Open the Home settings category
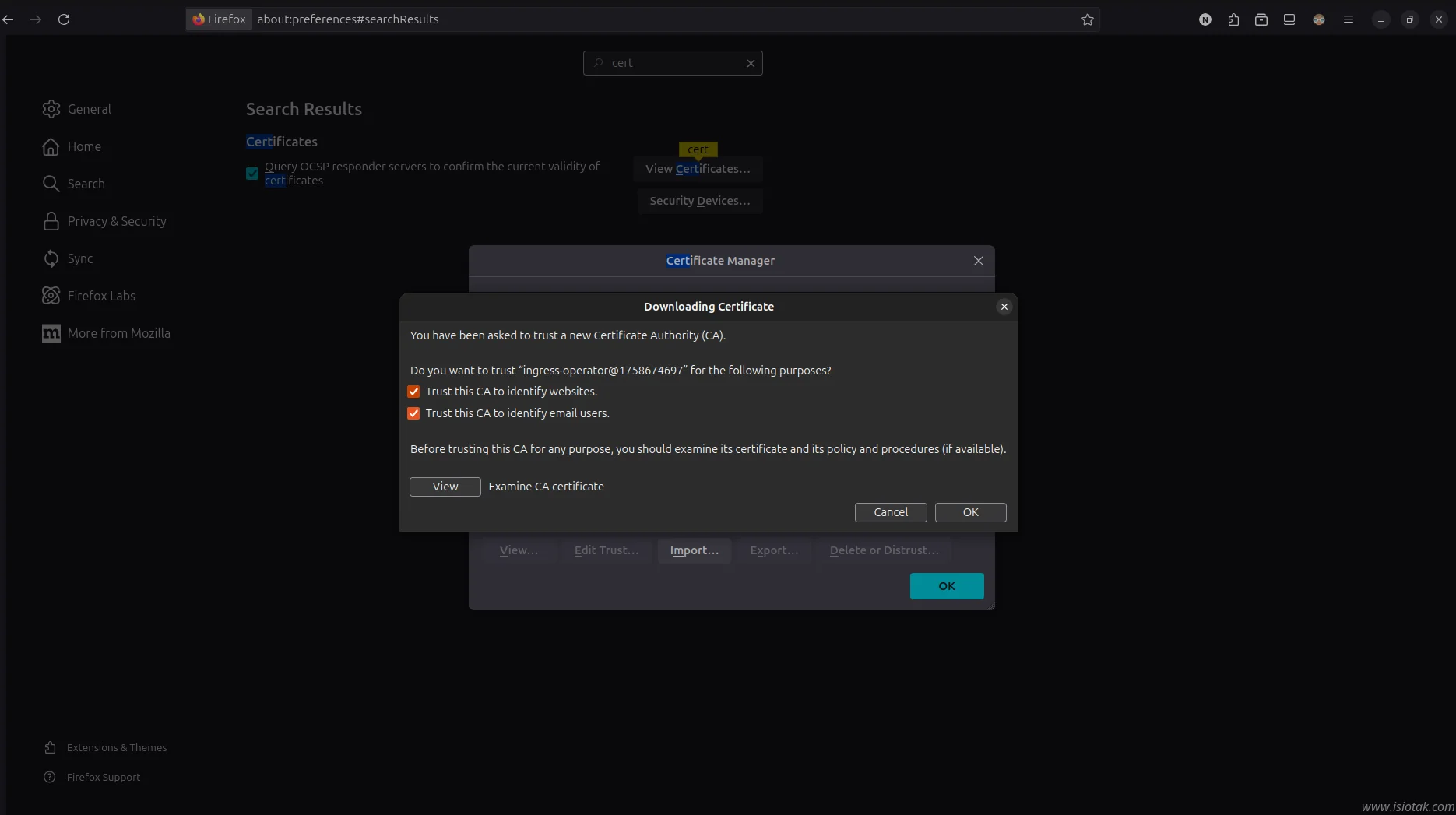Viewport: 1456px width, 815px height. pyautogui.click(x=72, y=146)
